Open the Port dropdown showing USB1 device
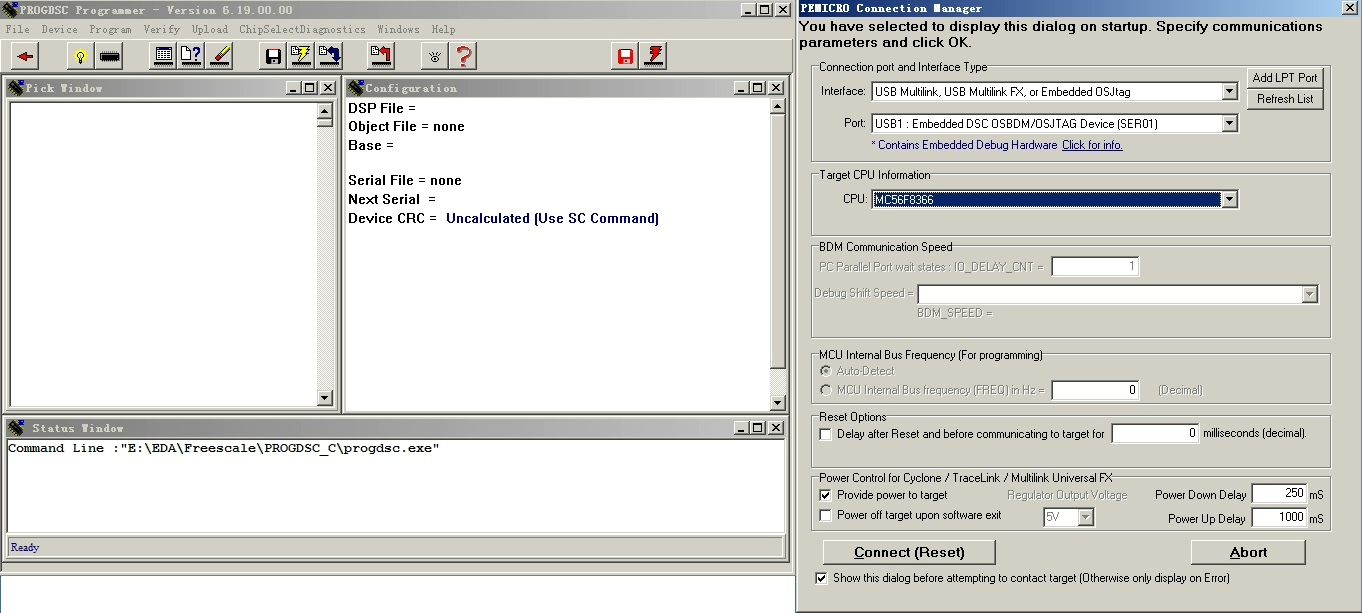Screen dimensions: 1362x613 pos(1230,124)
